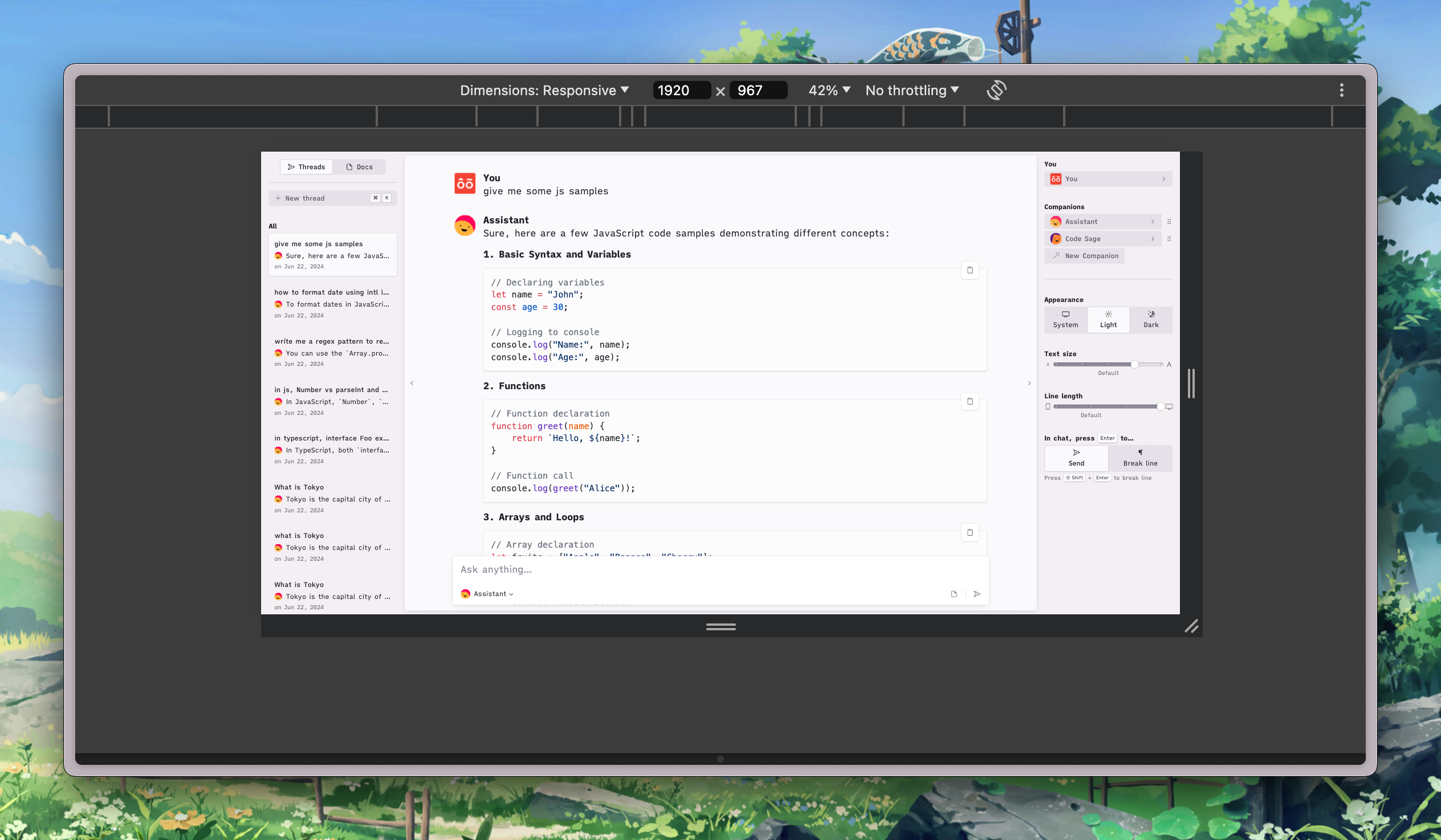The height and width of the screenshot is (840, 1441).
Task: Click the 'Appearance' section label
Action: [x=1063, y=300]
